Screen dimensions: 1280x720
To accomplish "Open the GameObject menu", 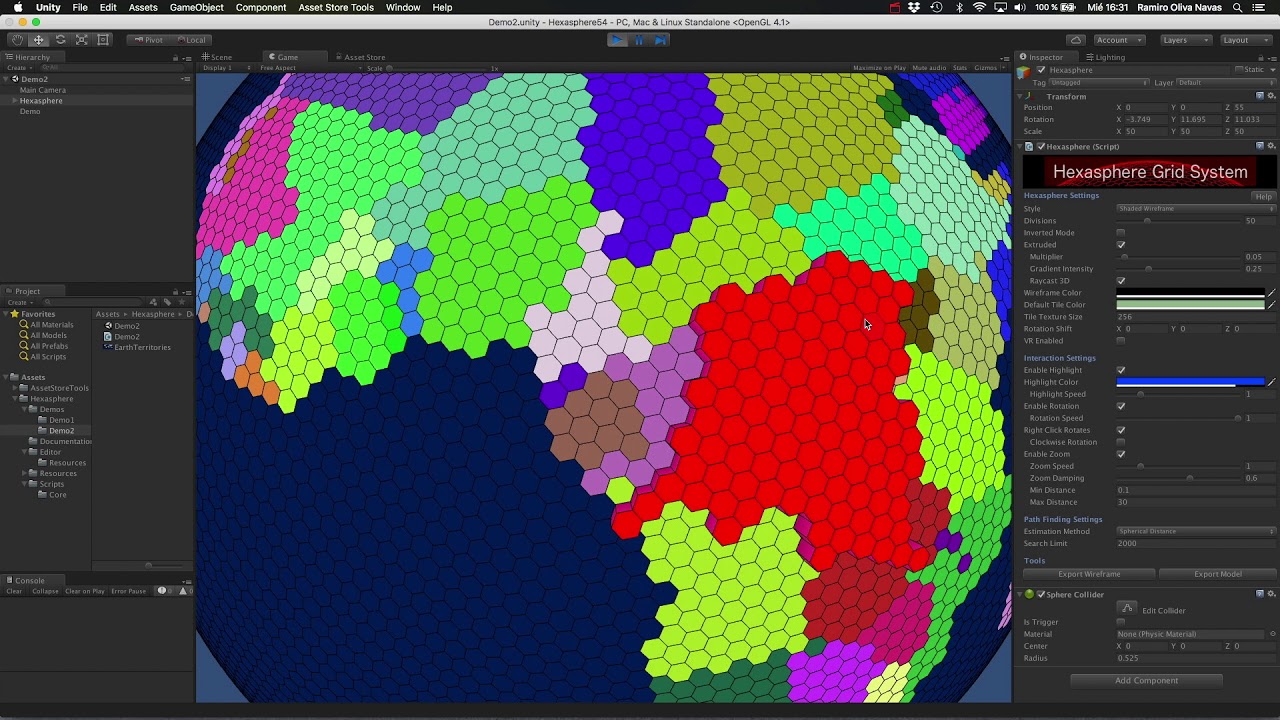I will (x=196, y=7).
